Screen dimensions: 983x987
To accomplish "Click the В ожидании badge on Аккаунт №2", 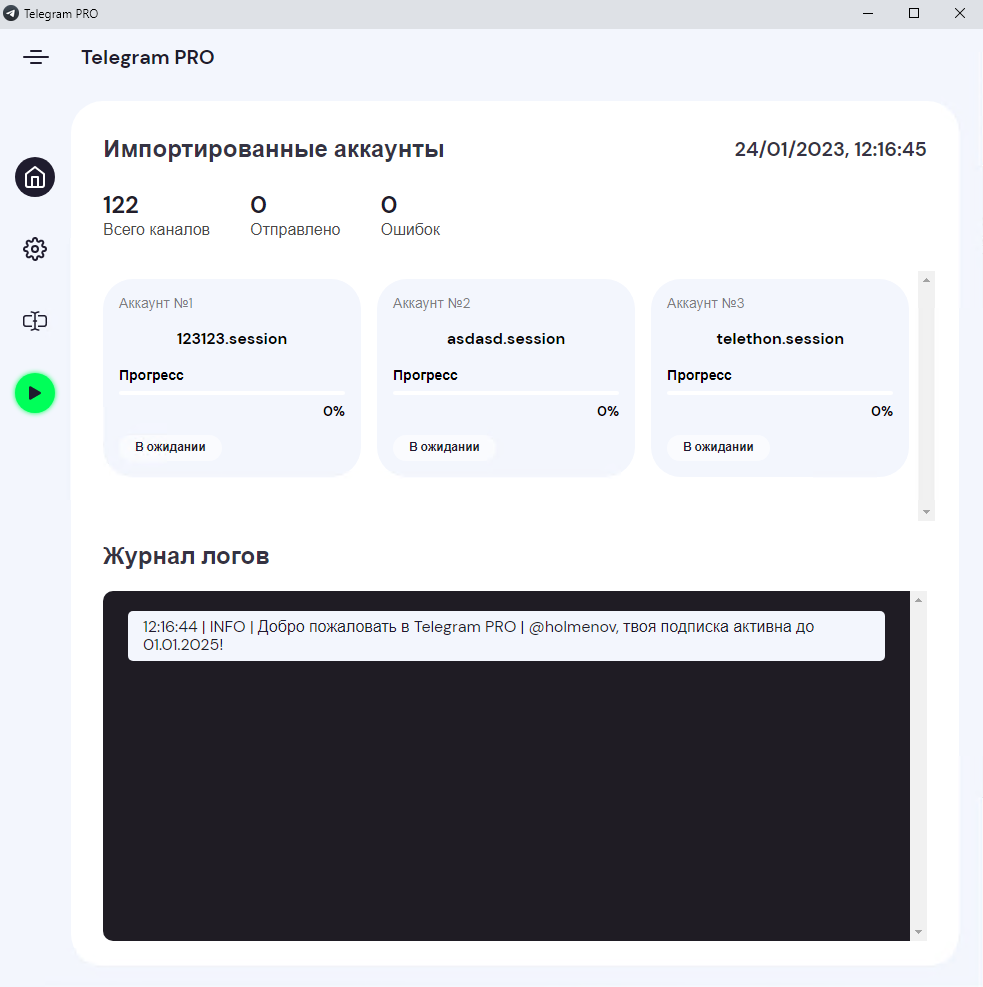I will 443,447.
